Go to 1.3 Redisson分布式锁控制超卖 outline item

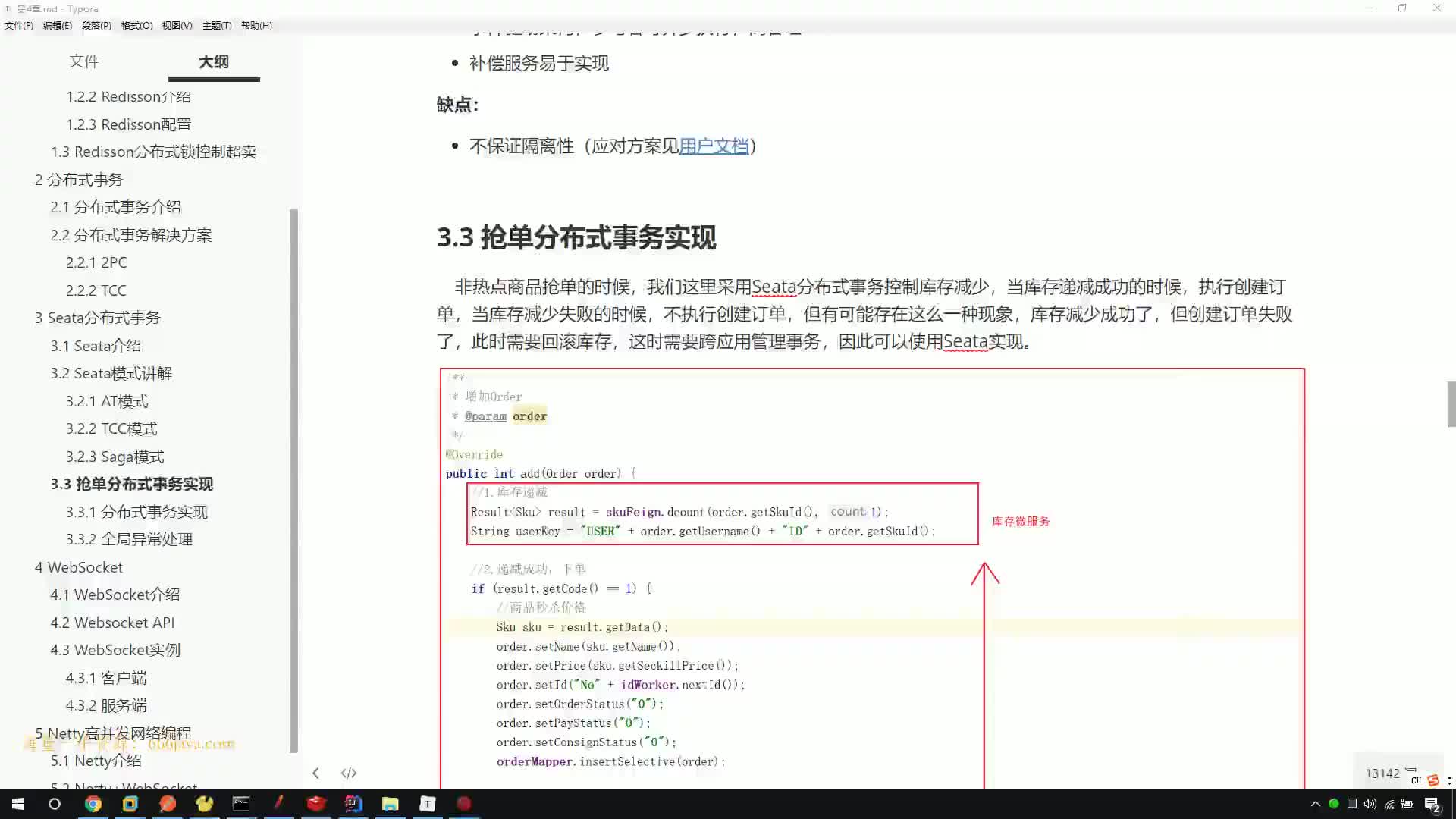(153, 152)
